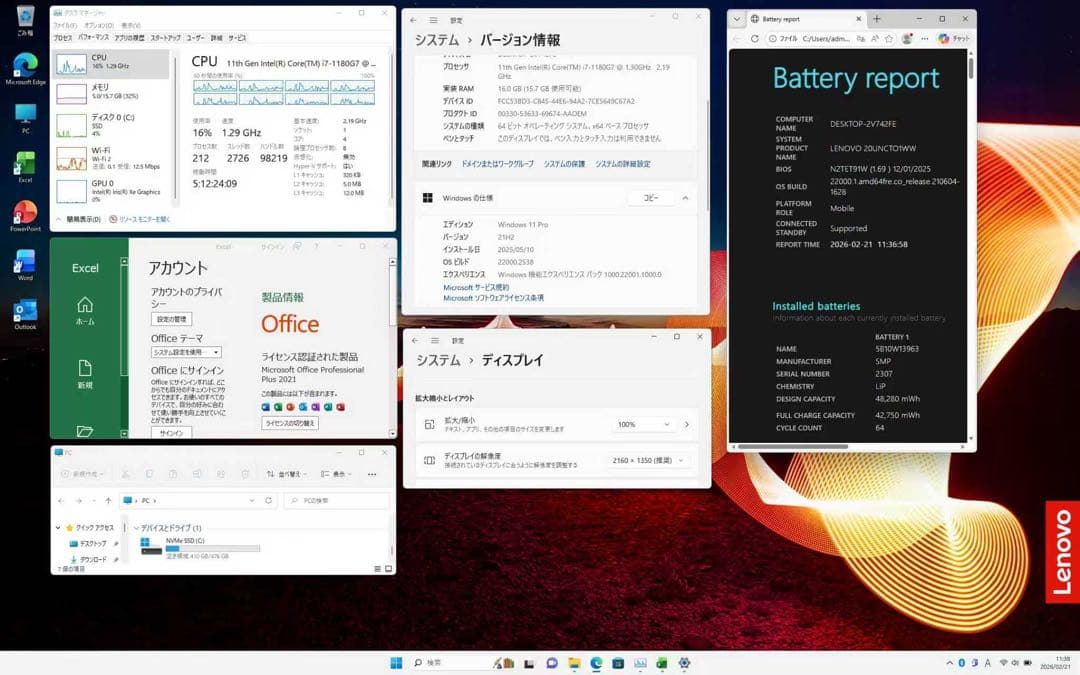Viewport: 1080px width, 675px height.
Task: Open hamburger menu in Display settings window
Action: point(435,340)
